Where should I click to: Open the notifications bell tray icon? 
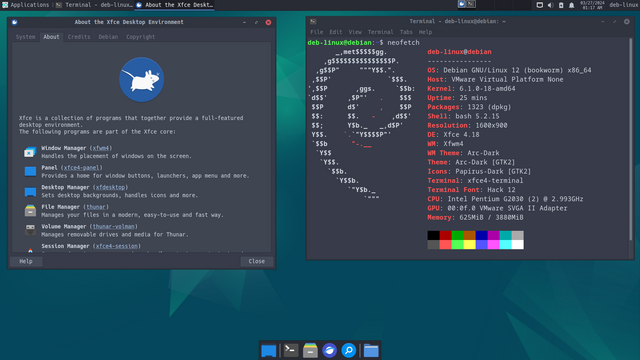pos(571,5)
